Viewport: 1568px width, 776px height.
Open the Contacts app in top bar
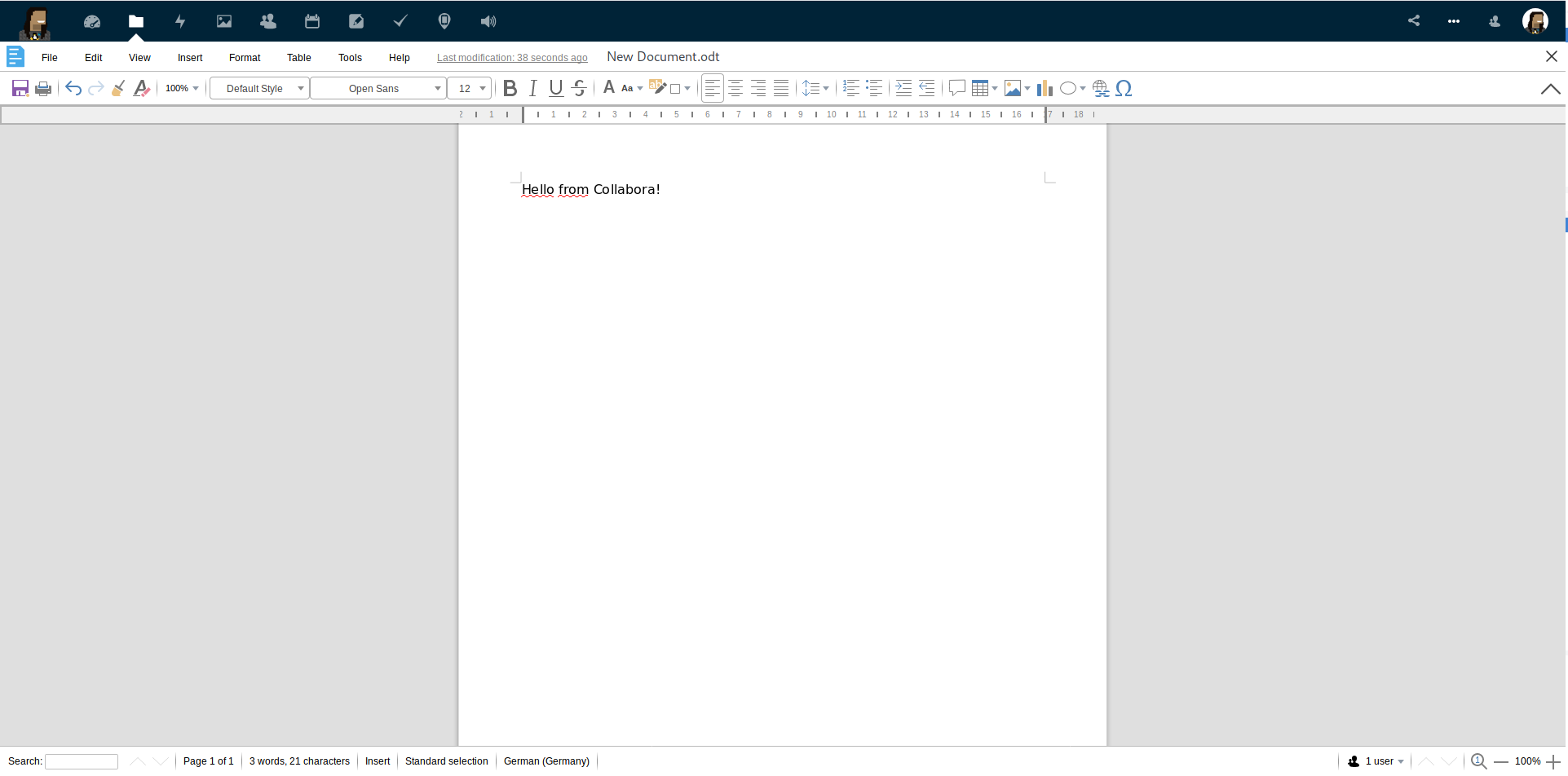pos(268,21)
